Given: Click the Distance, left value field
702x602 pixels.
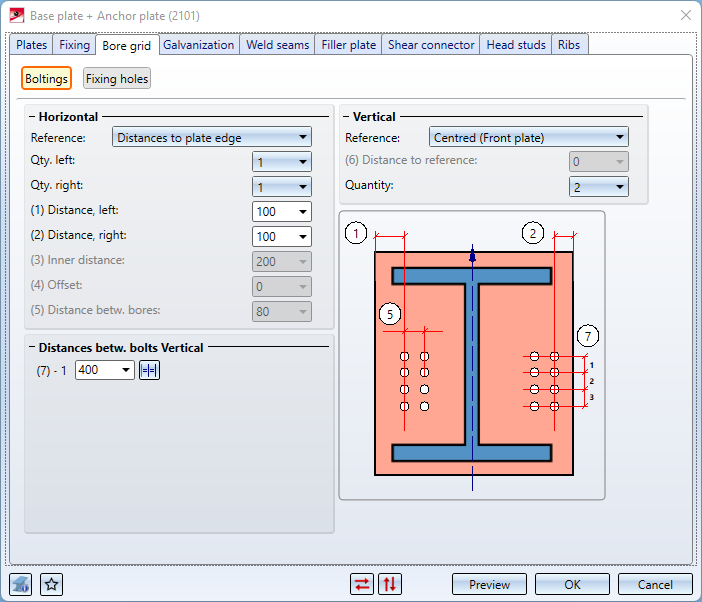Looking at the screenshot, I should pos(272,211).
